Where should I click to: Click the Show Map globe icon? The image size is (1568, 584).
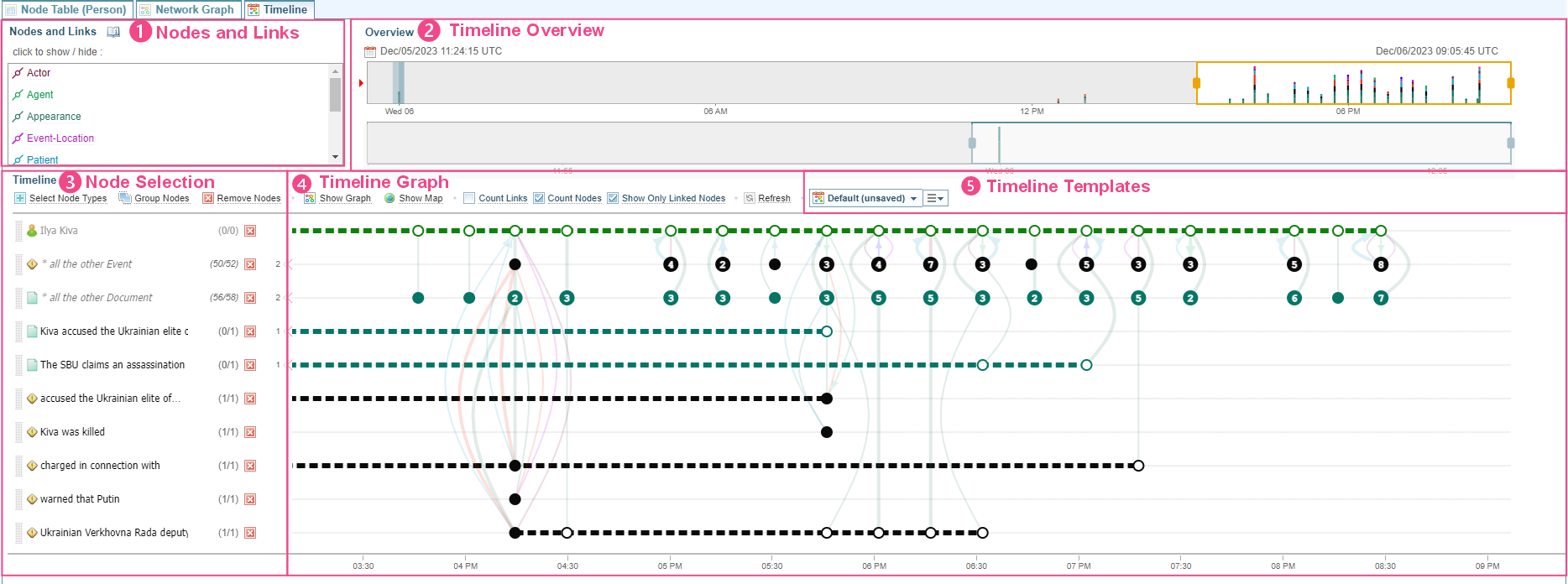point(389,198)
